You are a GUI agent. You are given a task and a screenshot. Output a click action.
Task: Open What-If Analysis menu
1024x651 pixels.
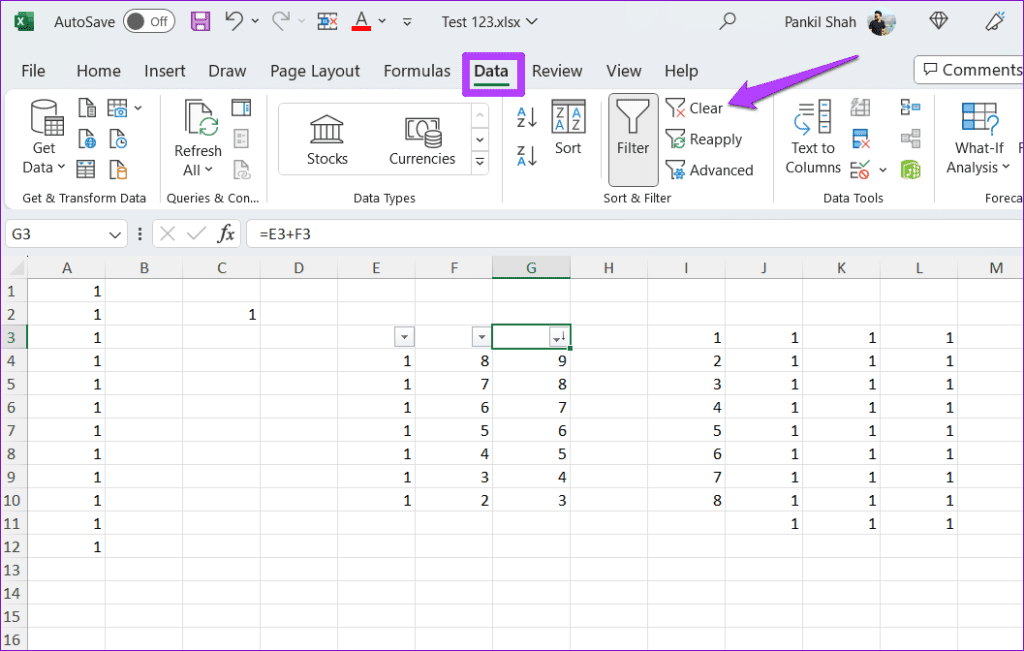click(x=978, y=138)
